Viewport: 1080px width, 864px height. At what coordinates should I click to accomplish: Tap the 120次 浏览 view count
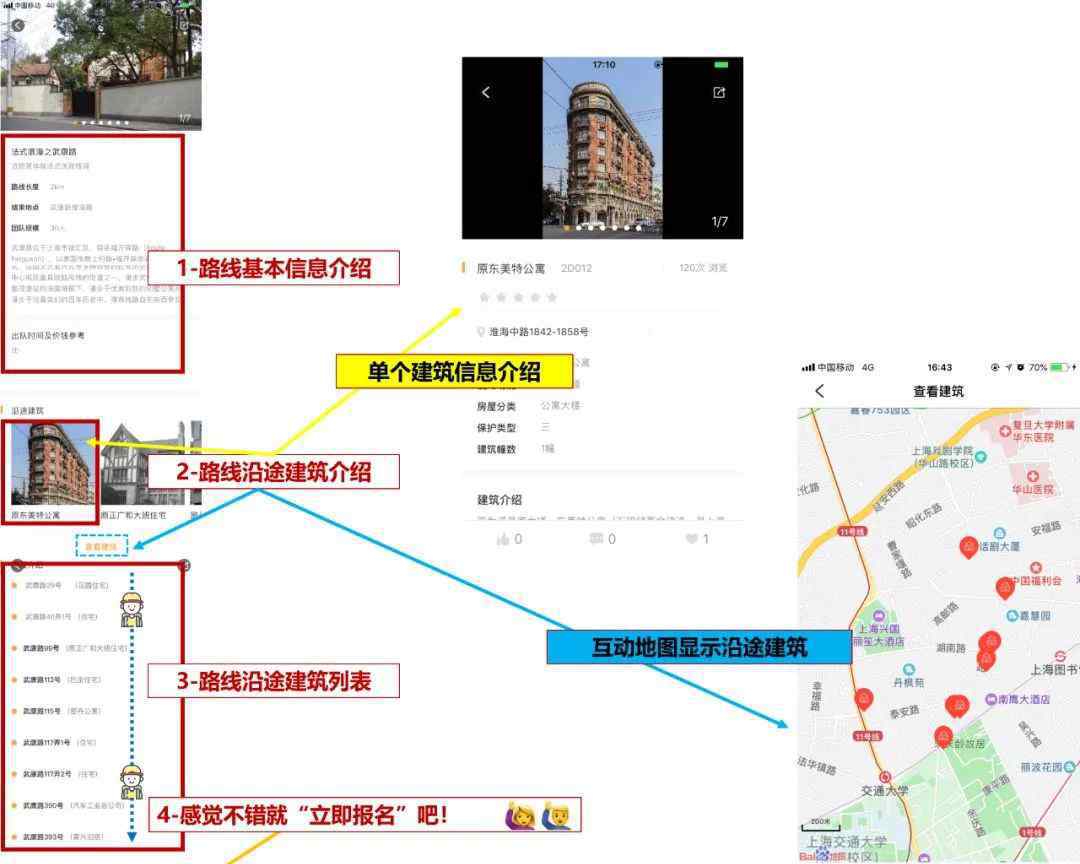703,267
